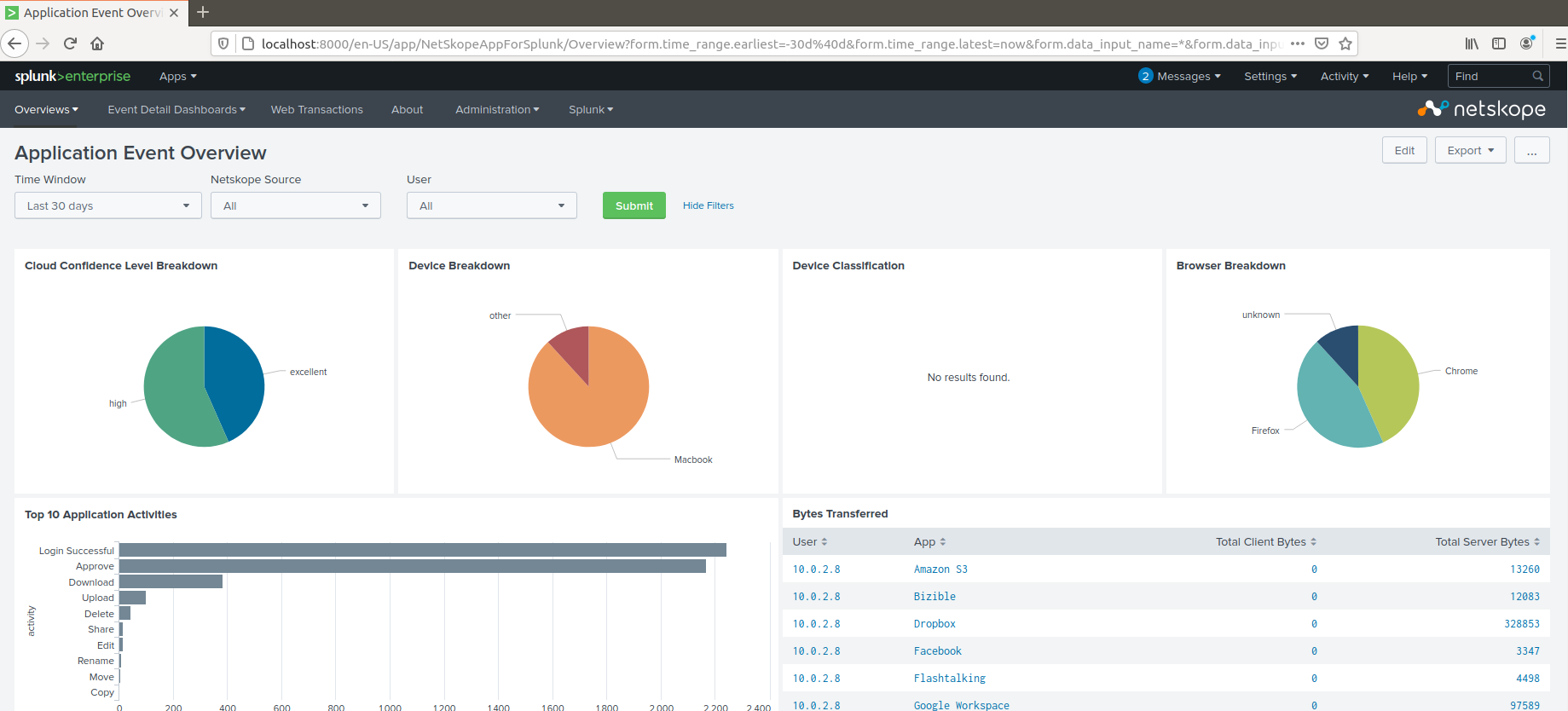Click the 13260 server bytes value
The width and height of the screenshot is (1568, 711).
click(1525, 569)
